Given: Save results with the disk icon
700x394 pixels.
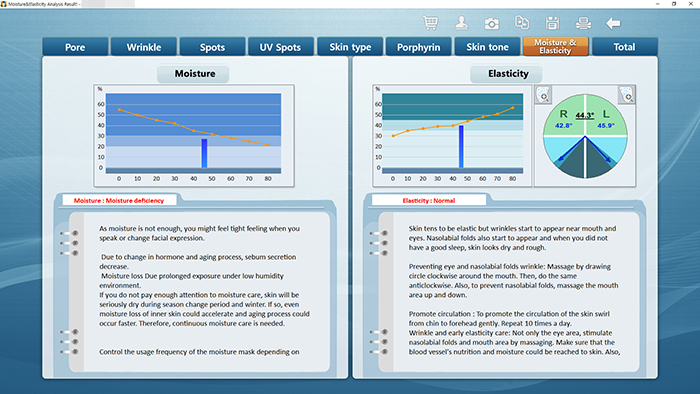Looking at the screenshot, I should [552, 23].
